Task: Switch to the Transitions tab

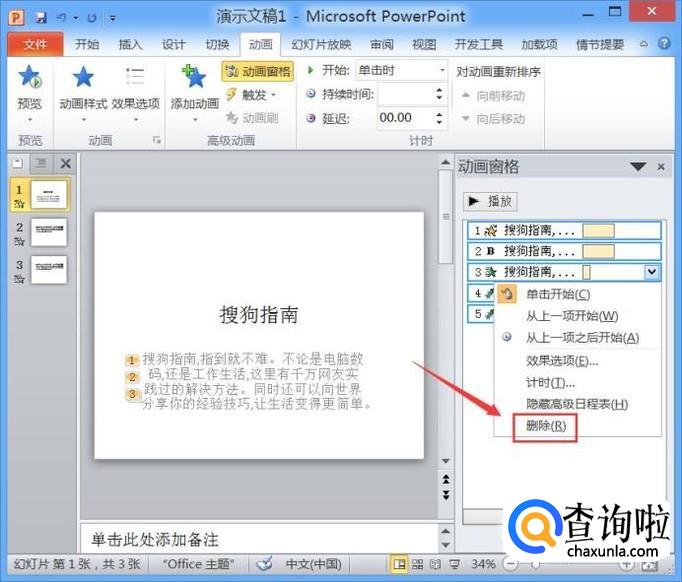Action: click(x=217, y=44)
